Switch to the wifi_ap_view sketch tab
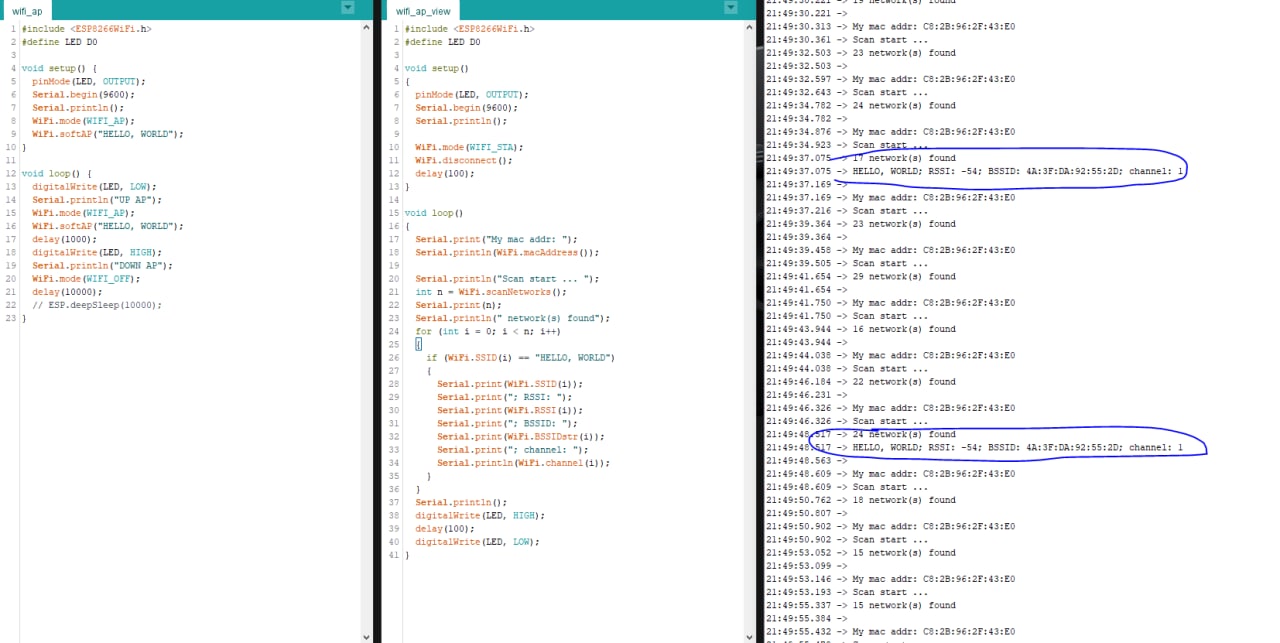This screenshot has height=643, width=1280. click(x=423, y=11)
